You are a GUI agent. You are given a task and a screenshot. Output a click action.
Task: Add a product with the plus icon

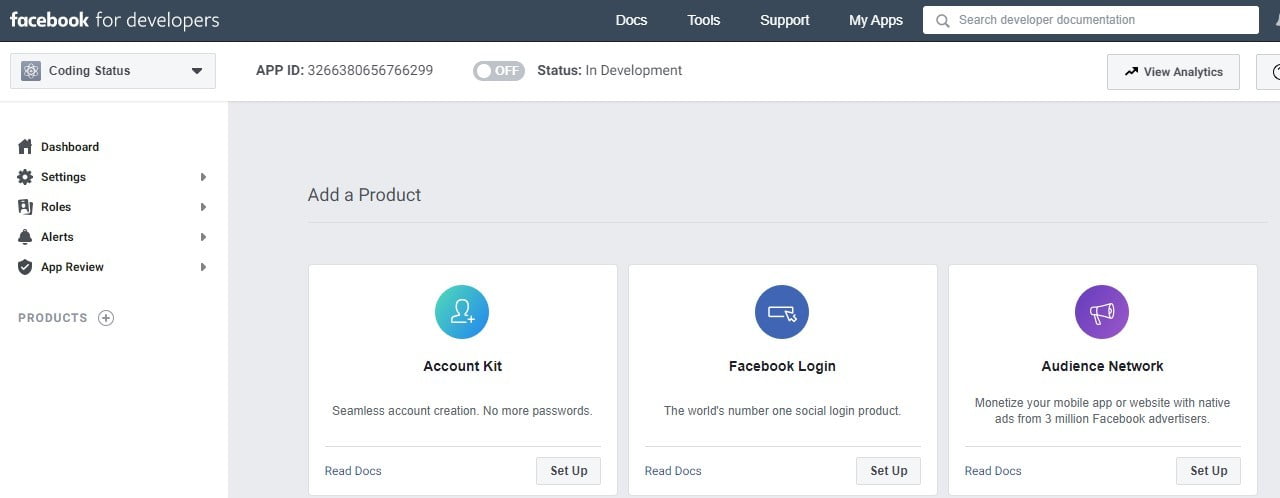coord(106,318)
